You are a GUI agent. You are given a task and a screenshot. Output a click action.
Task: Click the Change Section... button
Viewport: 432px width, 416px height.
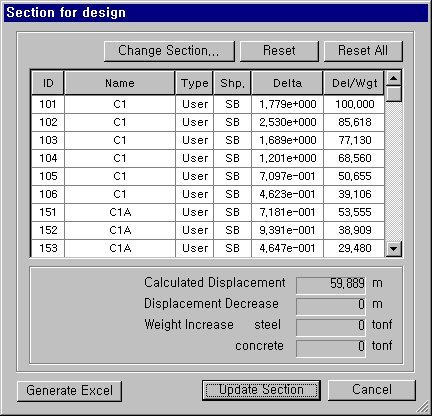pyautogui.click(x=169, y=51)
